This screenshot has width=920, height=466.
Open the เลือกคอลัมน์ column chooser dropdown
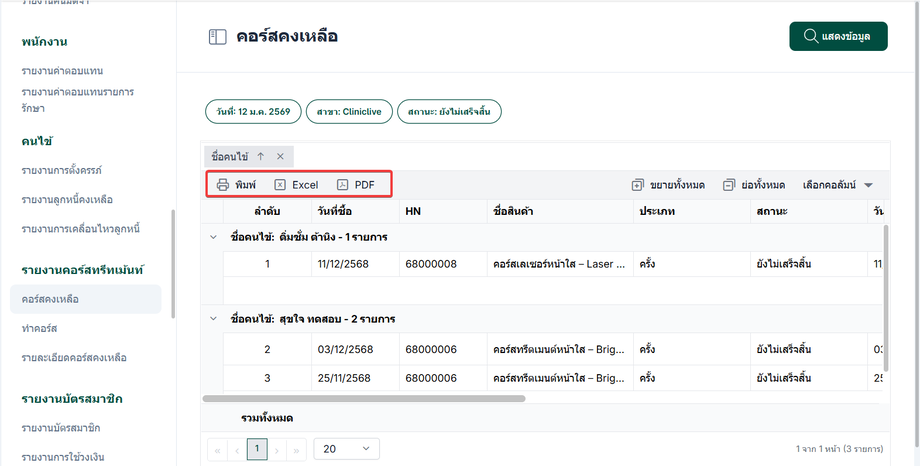pyautogui.click(x=838, y=185)
